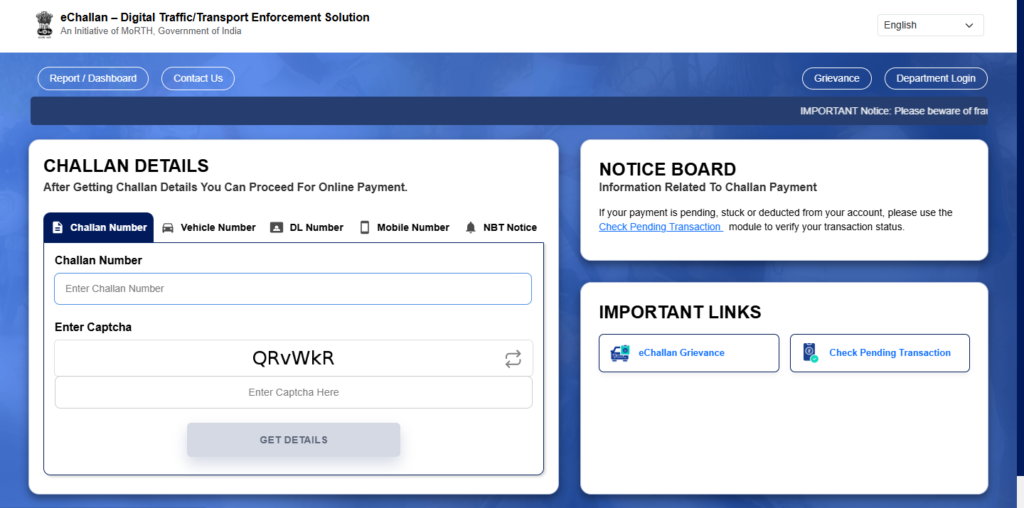The image size is (1024, 508).
Task: Click the CHALLAN DETAILS heading
Action: (x=126, y=165)
